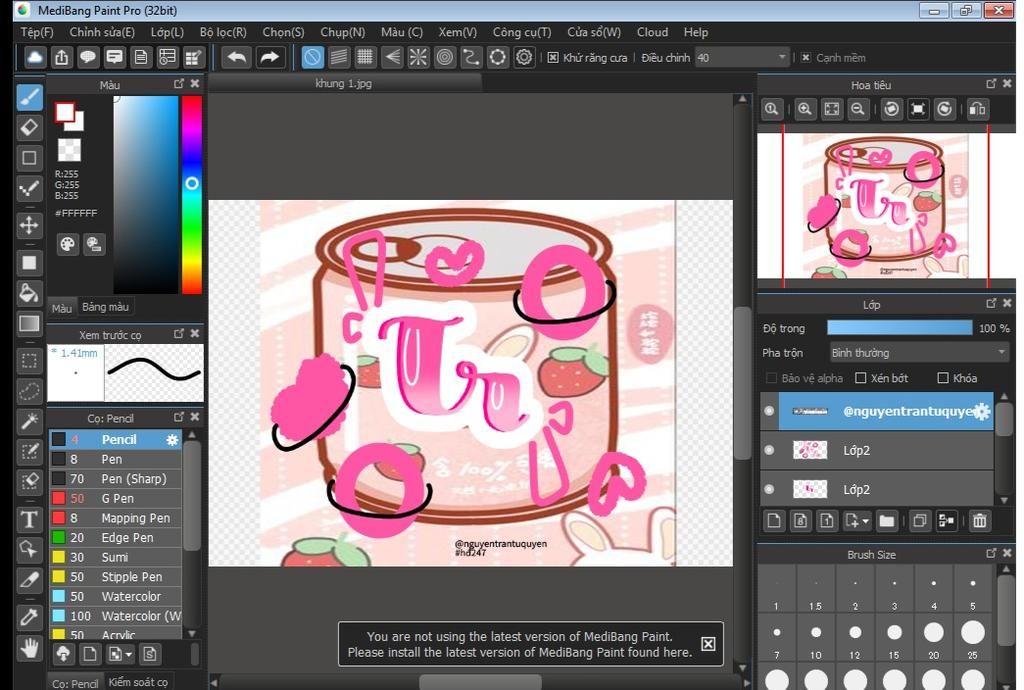The width and height of the screenshot is (1024, 690).
Task: Create a new layer in Layer panel
Action: coord(774,521)
